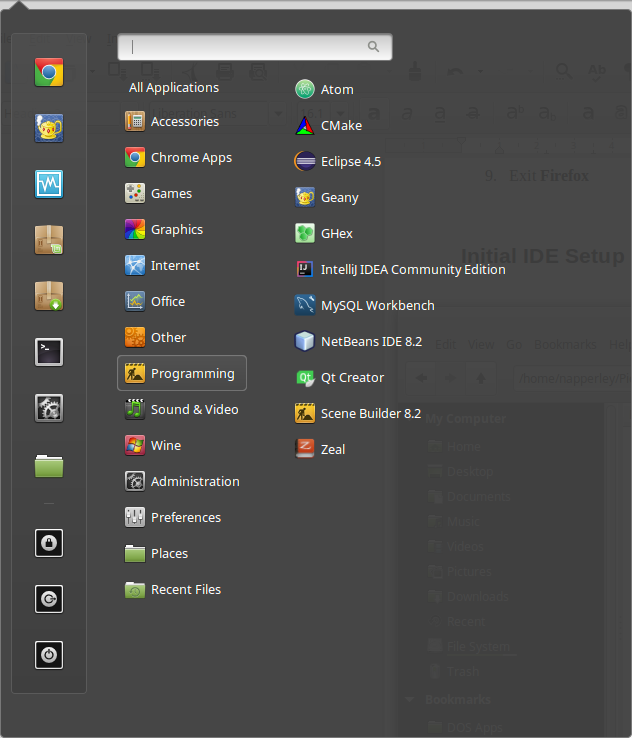This screenshot has width=632, height=738.
Task: Open the Files folder icon in the sidebar
Action: (x=49, y=465)
